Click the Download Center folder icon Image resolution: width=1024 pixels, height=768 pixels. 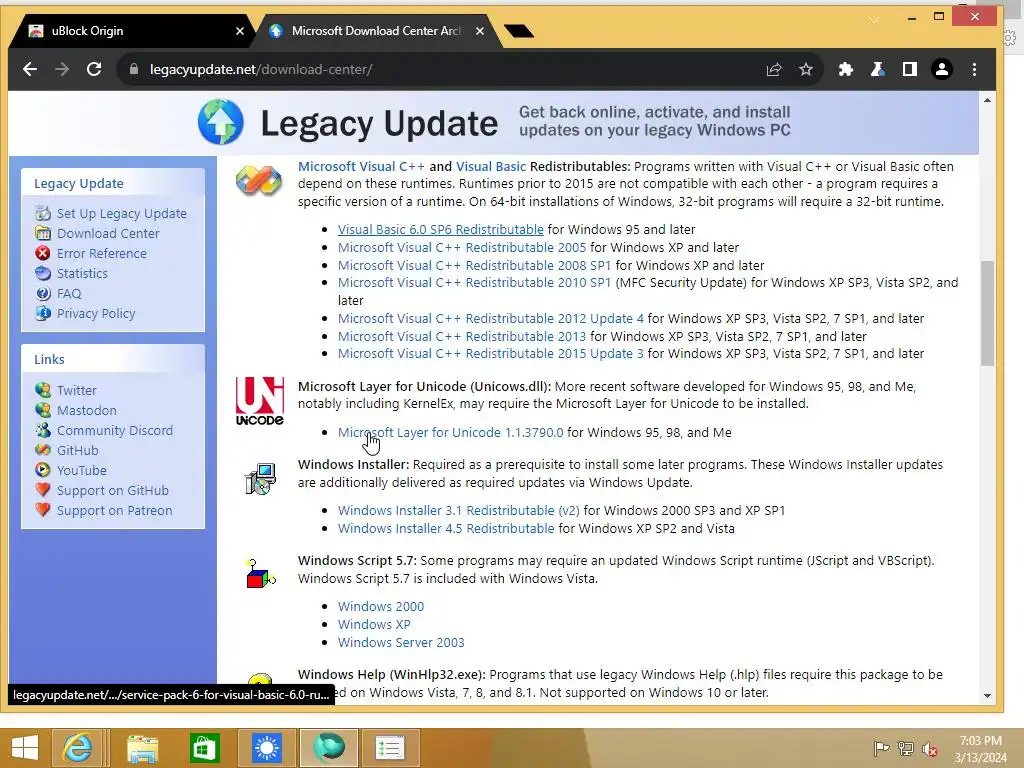coord(43,233)
